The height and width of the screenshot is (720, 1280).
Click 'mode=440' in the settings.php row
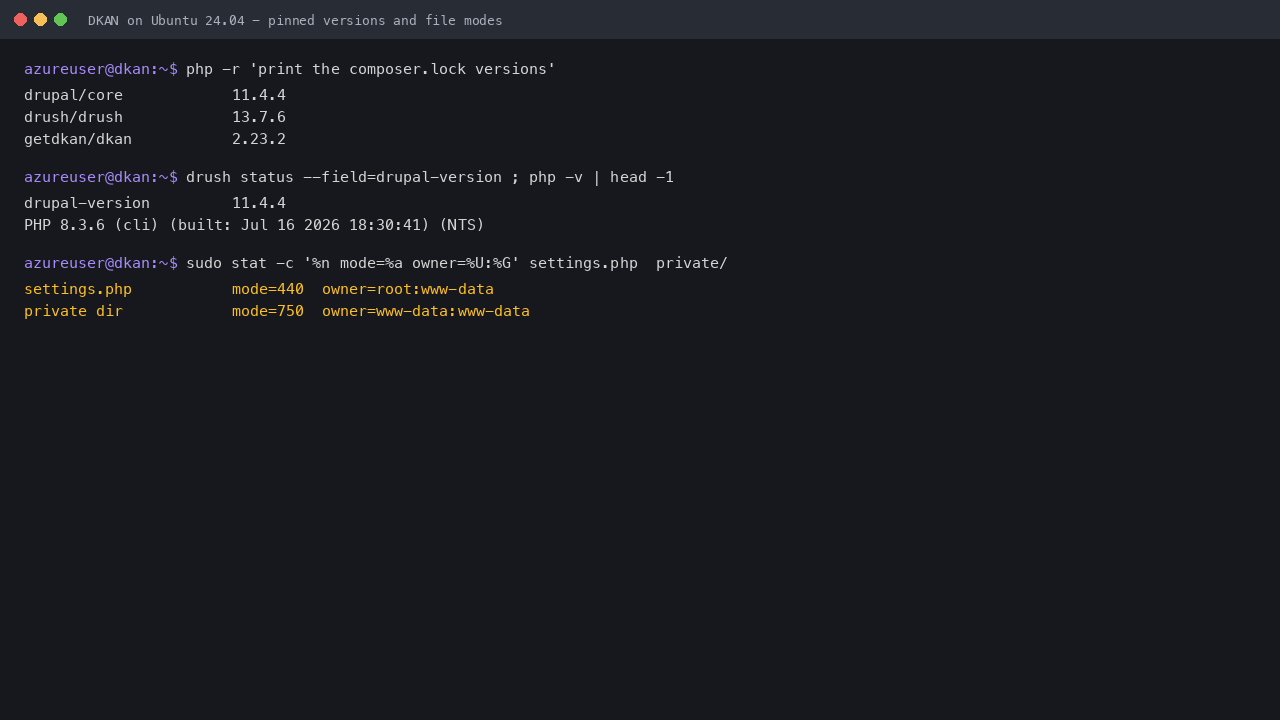268,289
